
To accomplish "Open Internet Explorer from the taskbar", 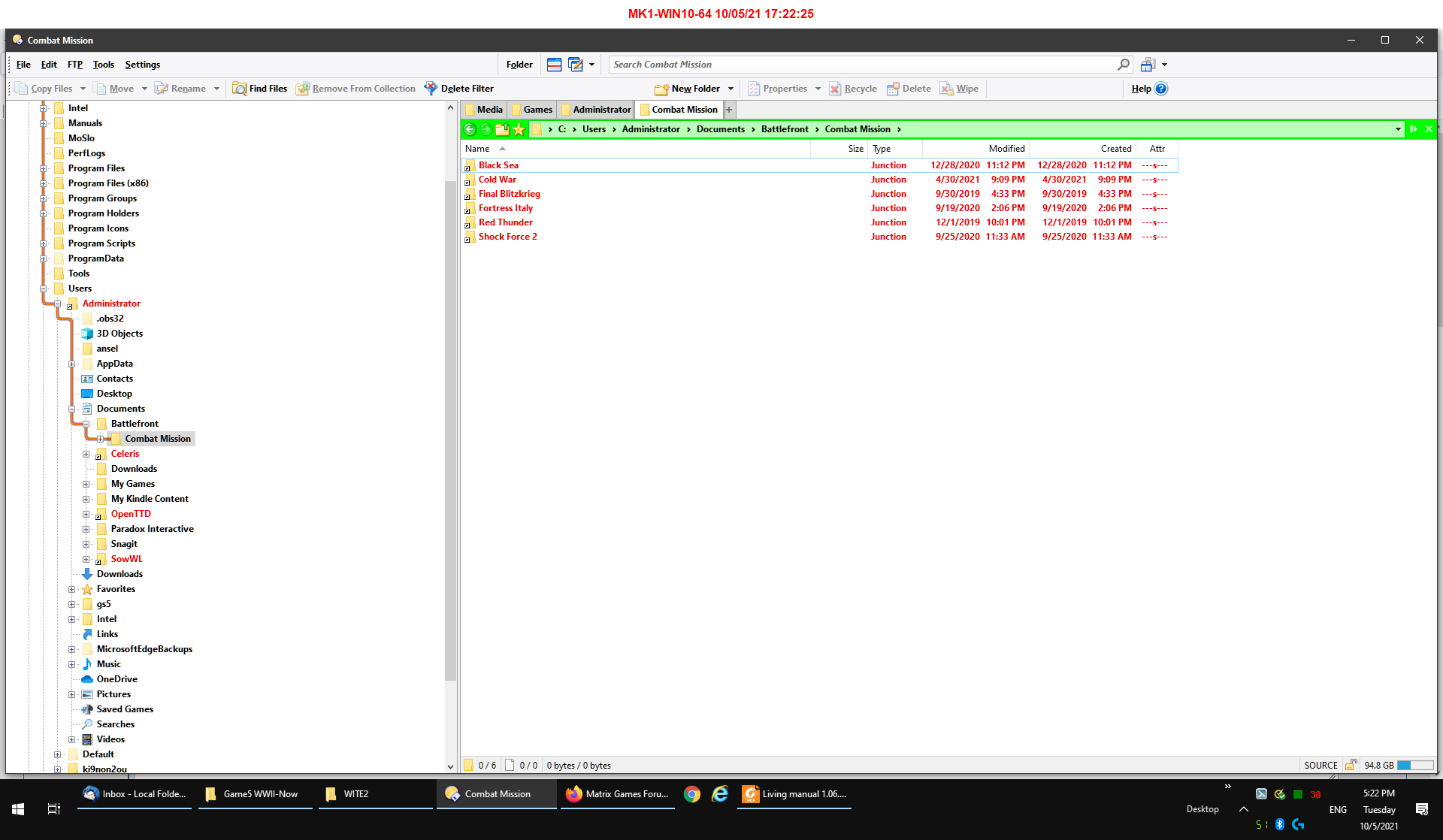I will 720,794.
